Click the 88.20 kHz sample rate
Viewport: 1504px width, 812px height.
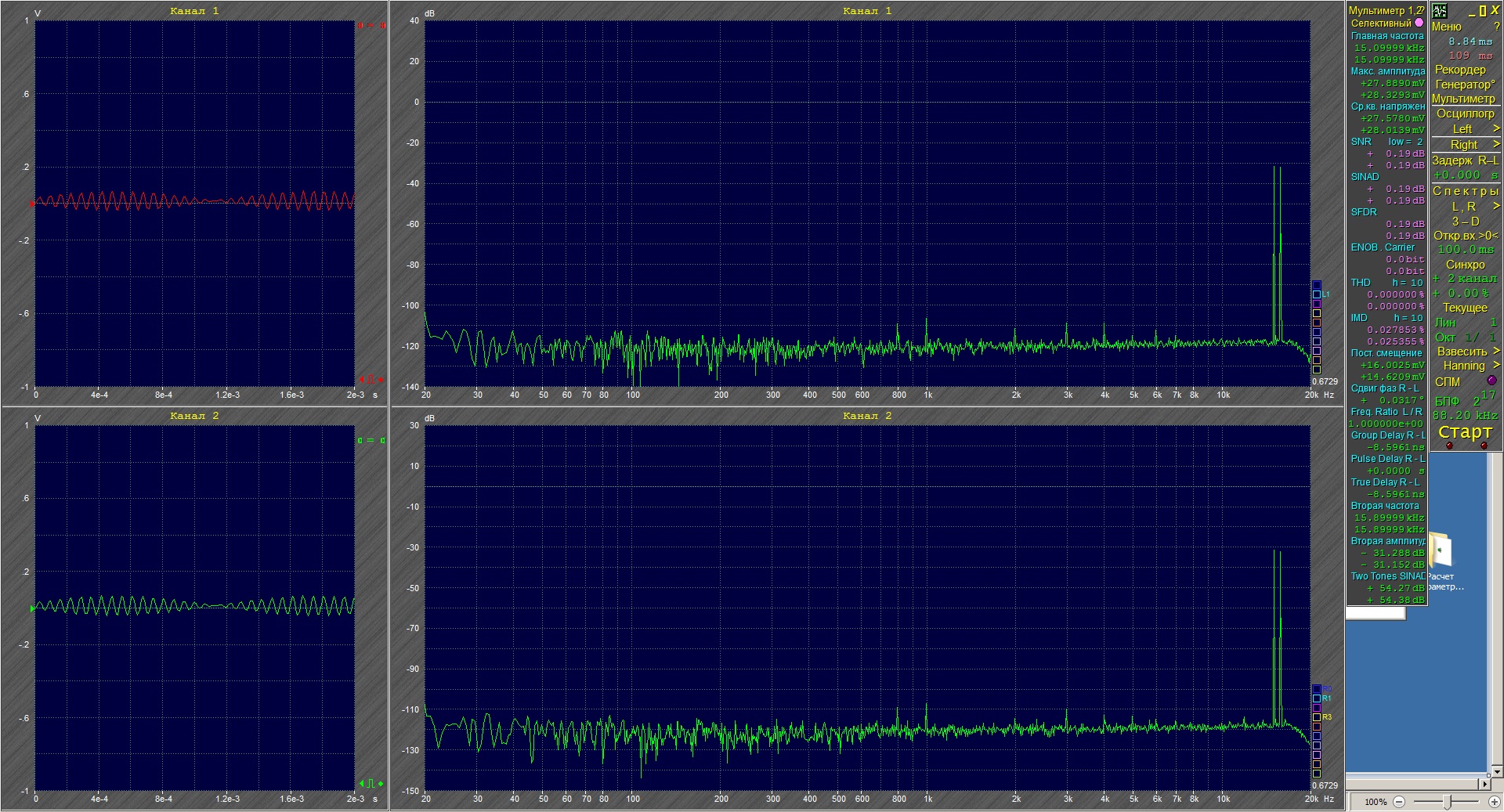(x=1465, y=416)
